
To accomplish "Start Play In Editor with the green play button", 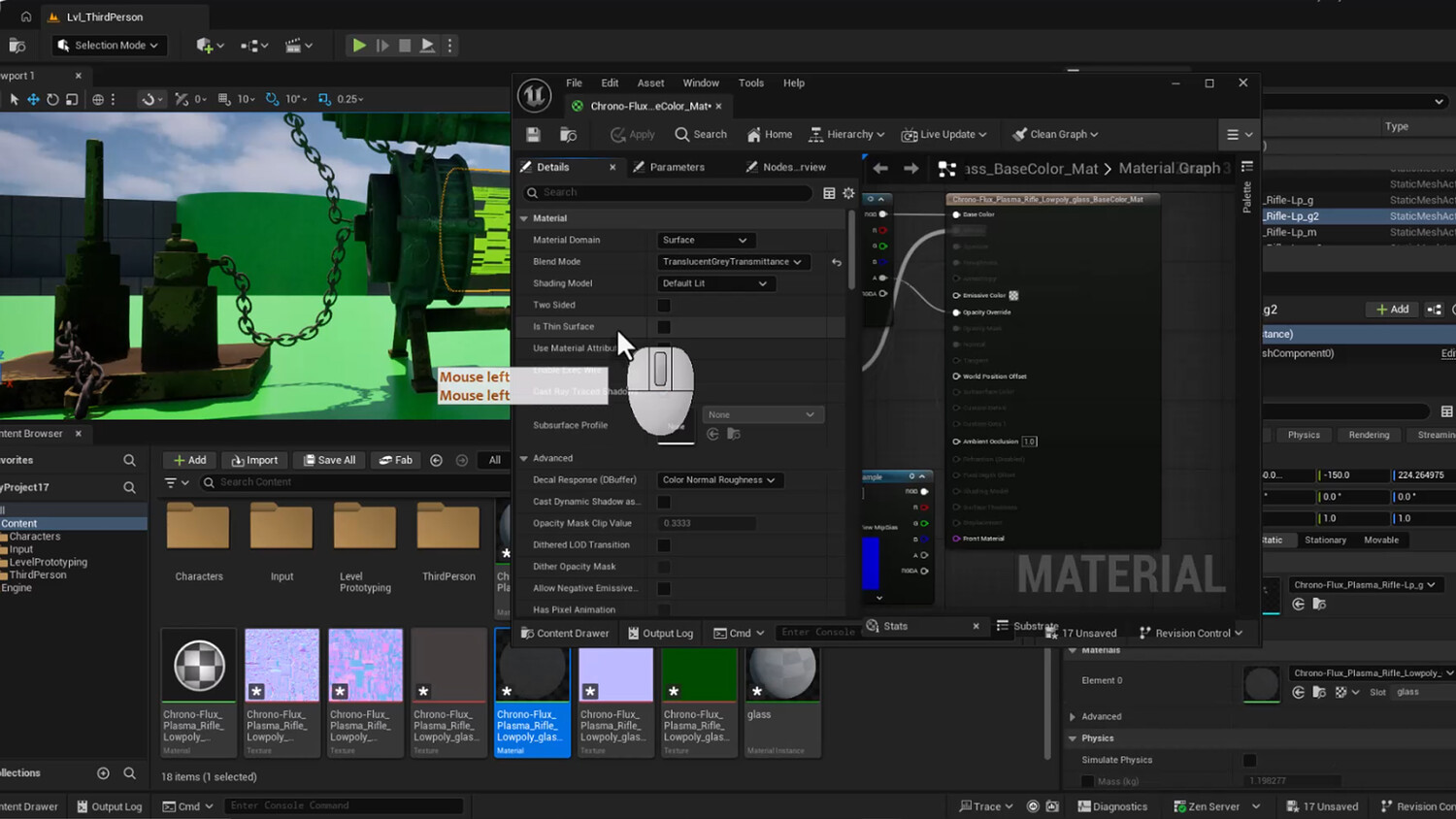I will (358, 46).
